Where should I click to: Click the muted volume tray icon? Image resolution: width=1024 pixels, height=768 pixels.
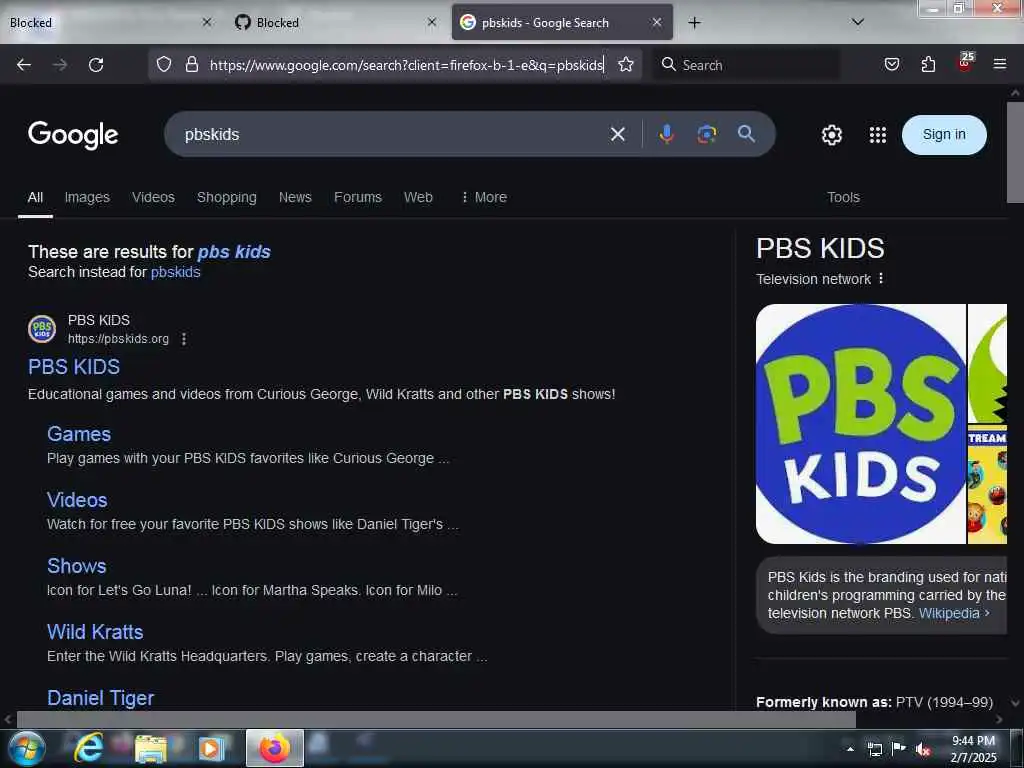click(x=923, y=749)
